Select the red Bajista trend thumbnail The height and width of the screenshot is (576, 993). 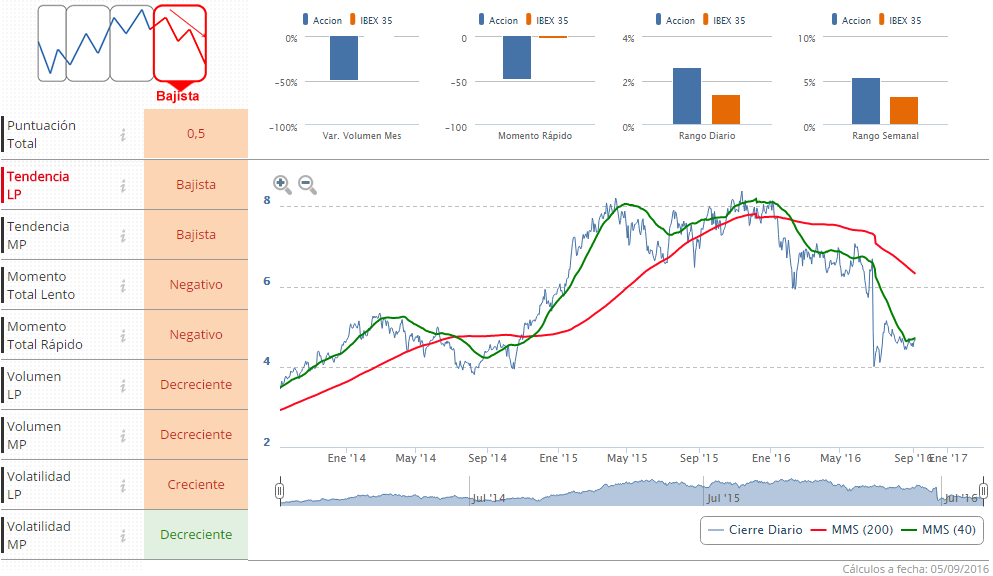point(180,43)
